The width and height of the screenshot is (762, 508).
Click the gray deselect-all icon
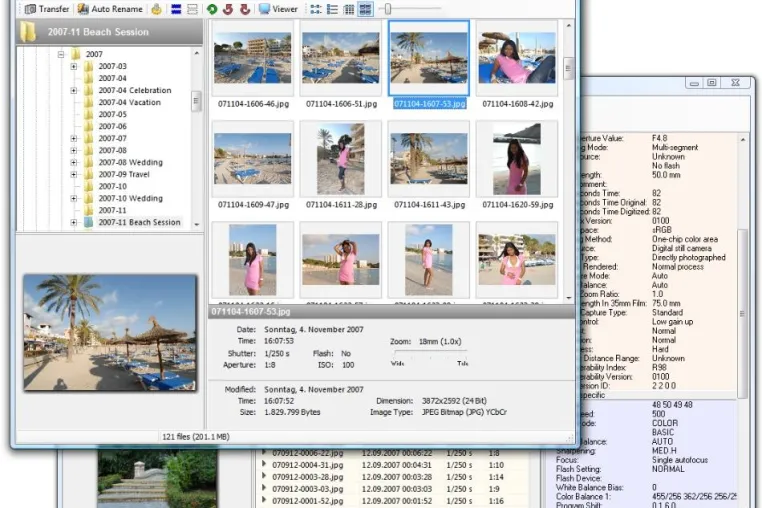(192, 9)
